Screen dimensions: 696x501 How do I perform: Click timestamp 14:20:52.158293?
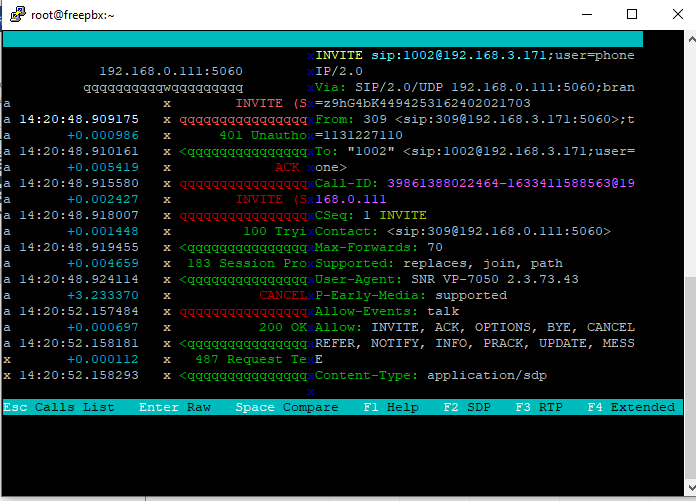(x=79, y=375)
